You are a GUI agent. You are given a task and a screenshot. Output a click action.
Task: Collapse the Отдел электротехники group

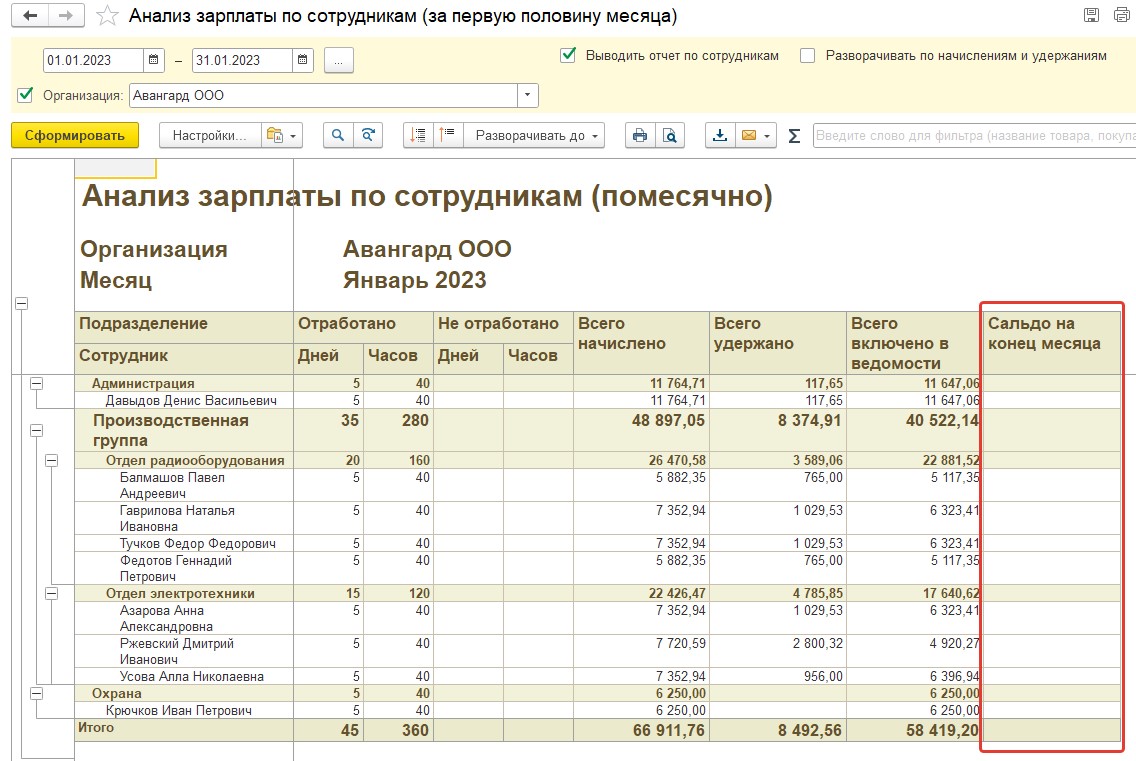pos(51,594)
